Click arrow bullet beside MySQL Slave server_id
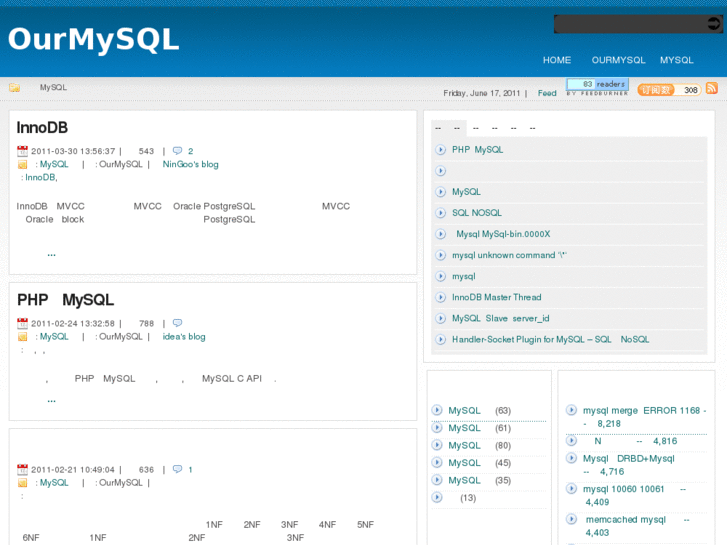The width and height of the screenshot is (727, 545). click(x=440, y=319)
